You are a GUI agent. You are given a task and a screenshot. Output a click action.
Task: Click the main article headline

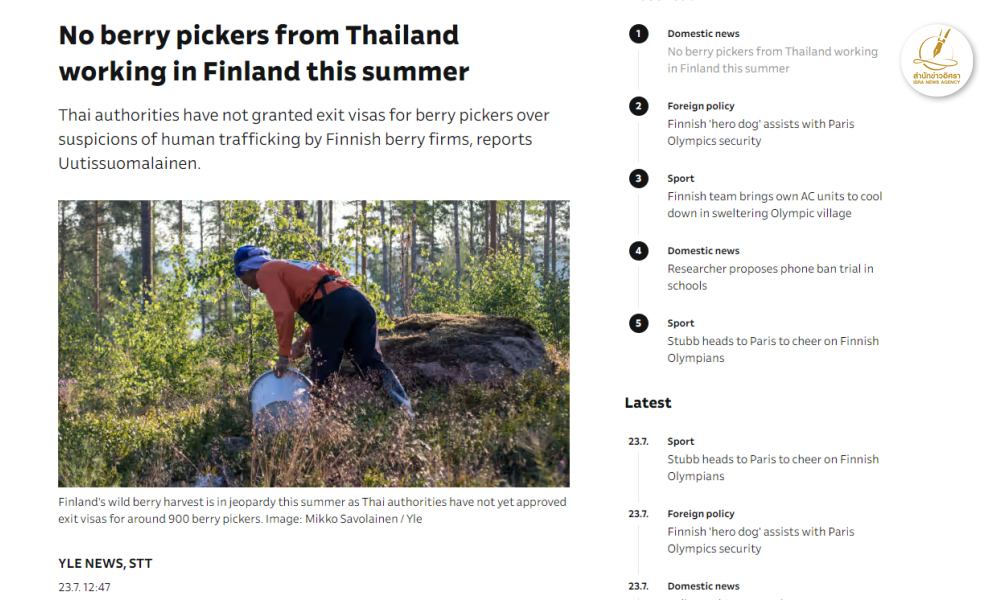click(263, 53)
